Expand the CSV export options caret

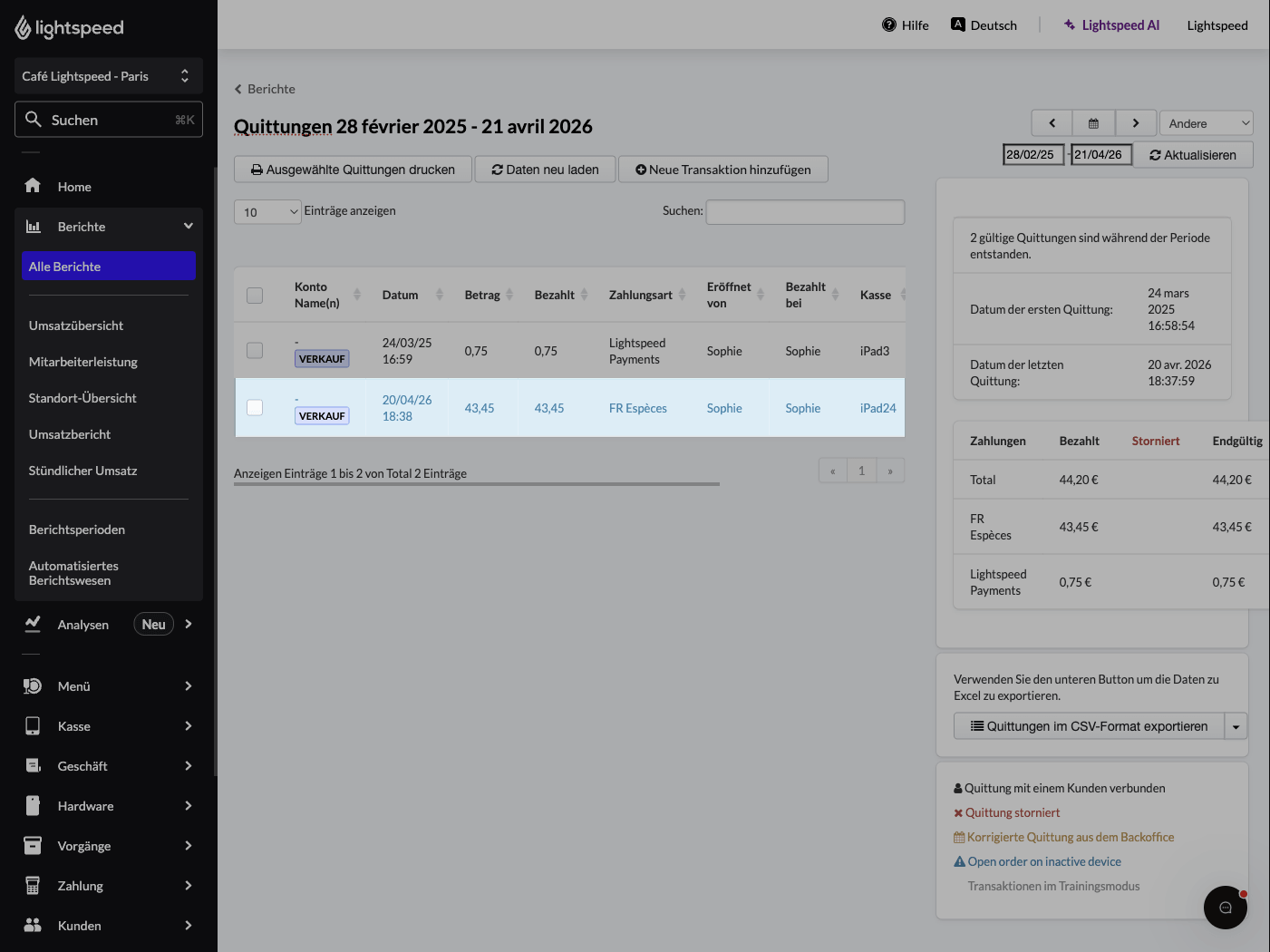(x=1236, y=726)
